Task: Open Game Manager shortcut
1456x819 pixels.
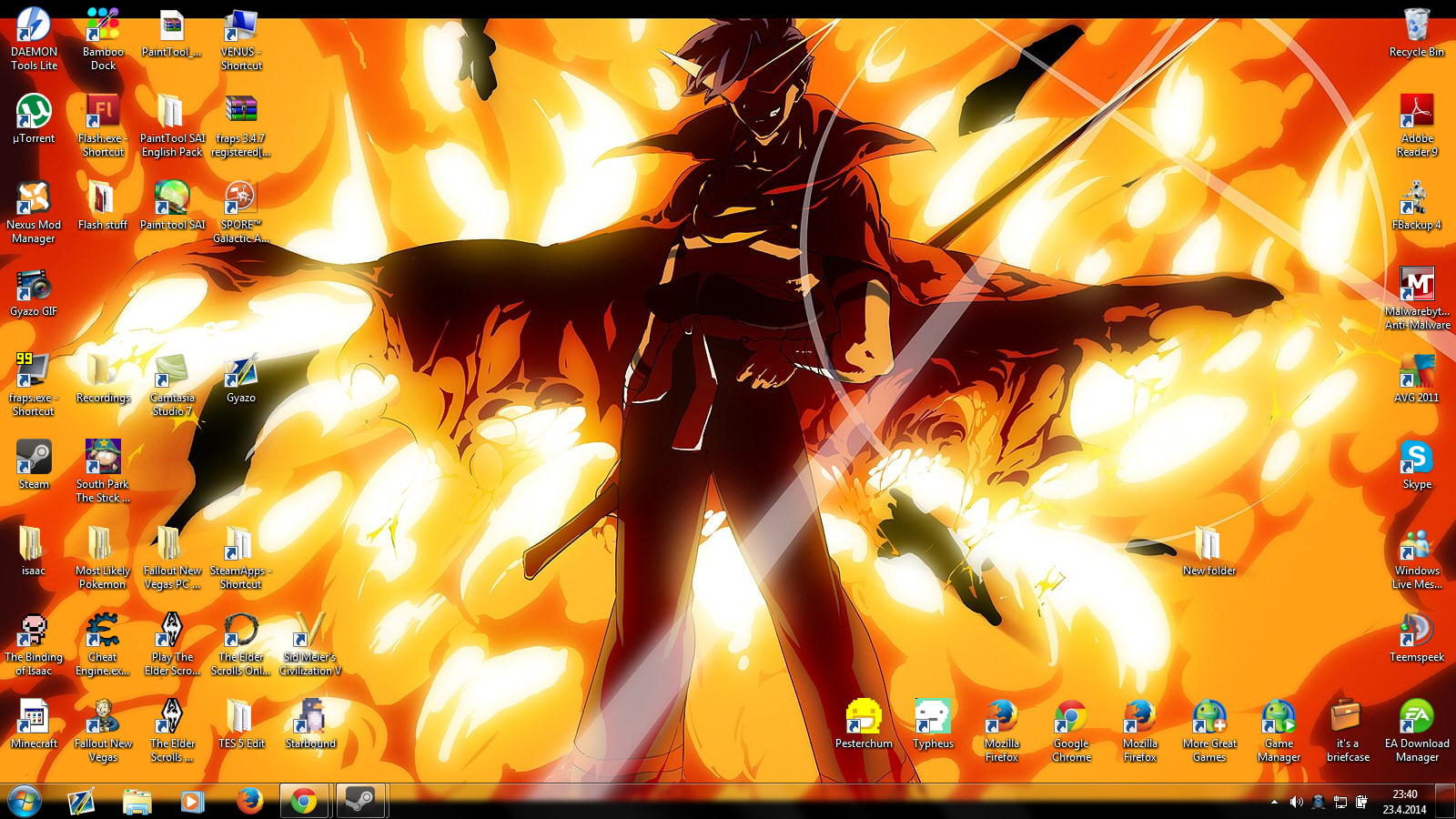Action: tap(1279, 732)
